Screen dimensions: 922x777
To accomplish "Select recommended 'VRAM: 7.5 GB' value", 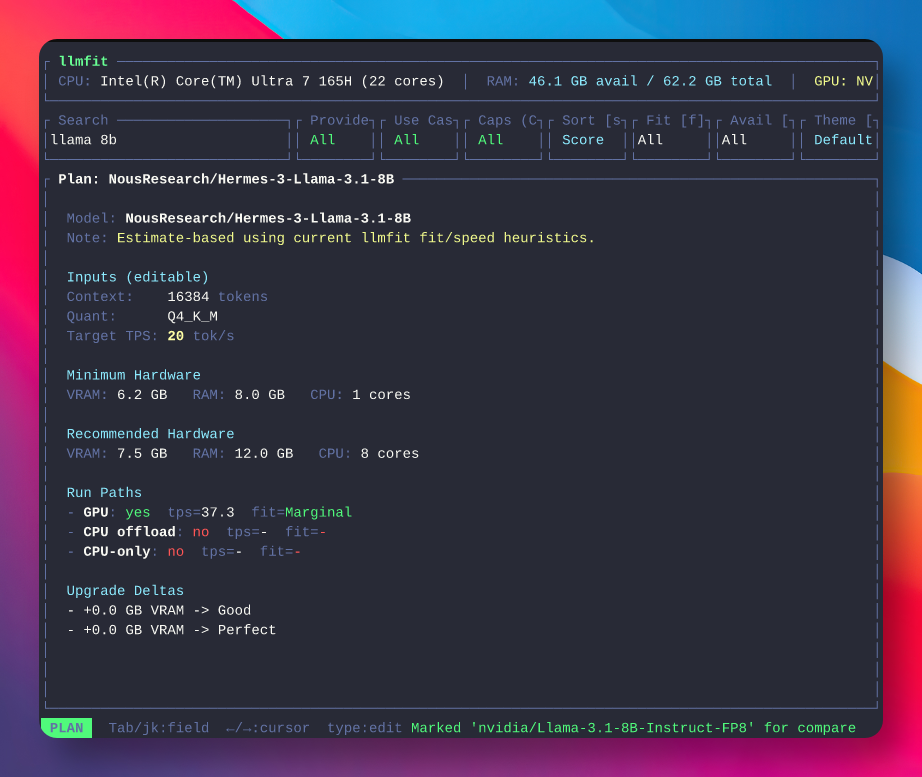I will click(x=117, y=453).
